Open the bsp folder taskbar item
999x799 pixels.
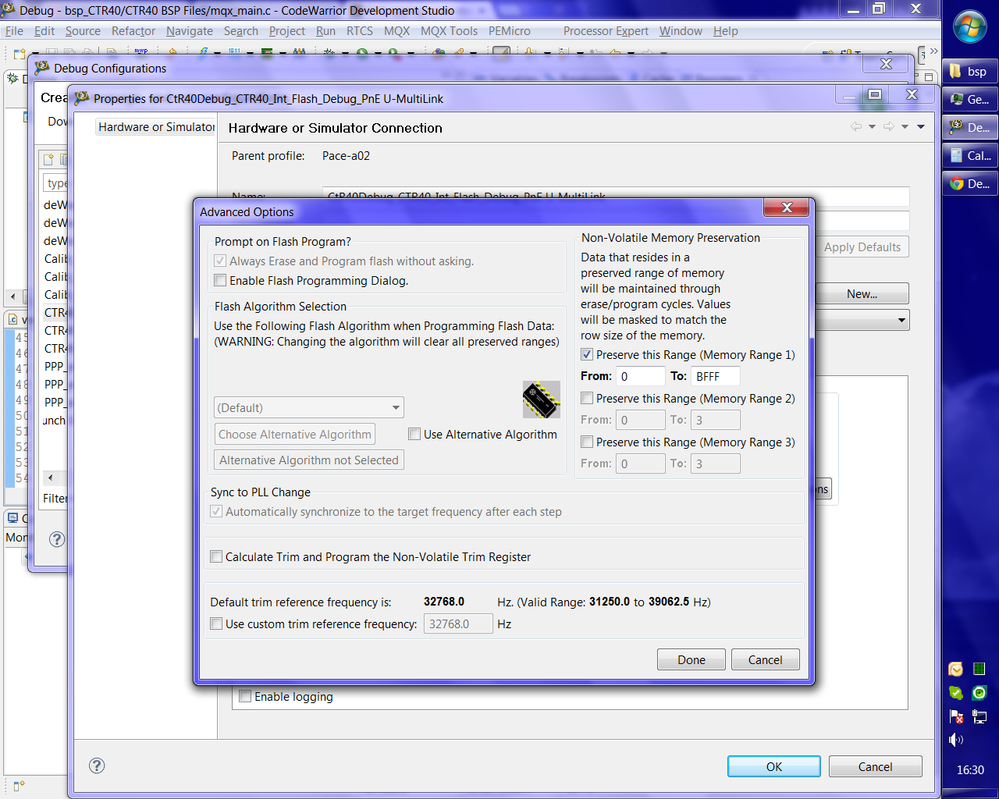pyautogui.click(x=970, y=71)
